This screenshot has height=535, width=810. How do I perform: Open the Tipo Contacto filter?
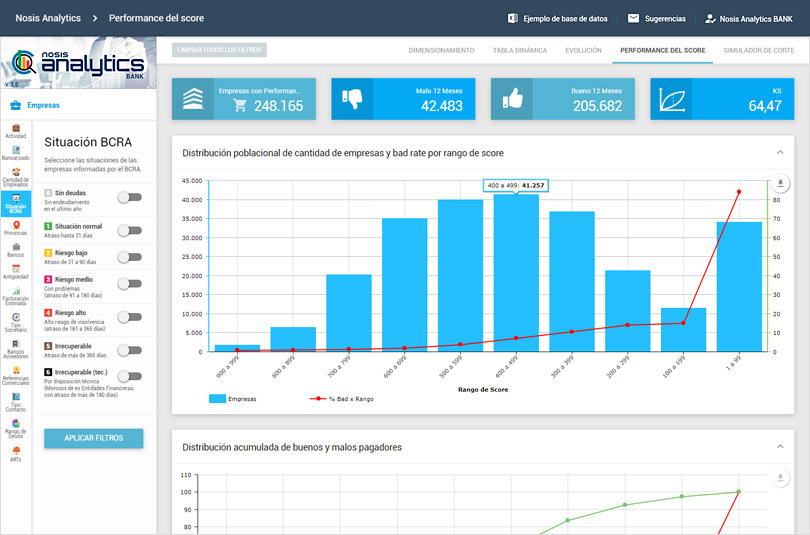pos(15,402)
